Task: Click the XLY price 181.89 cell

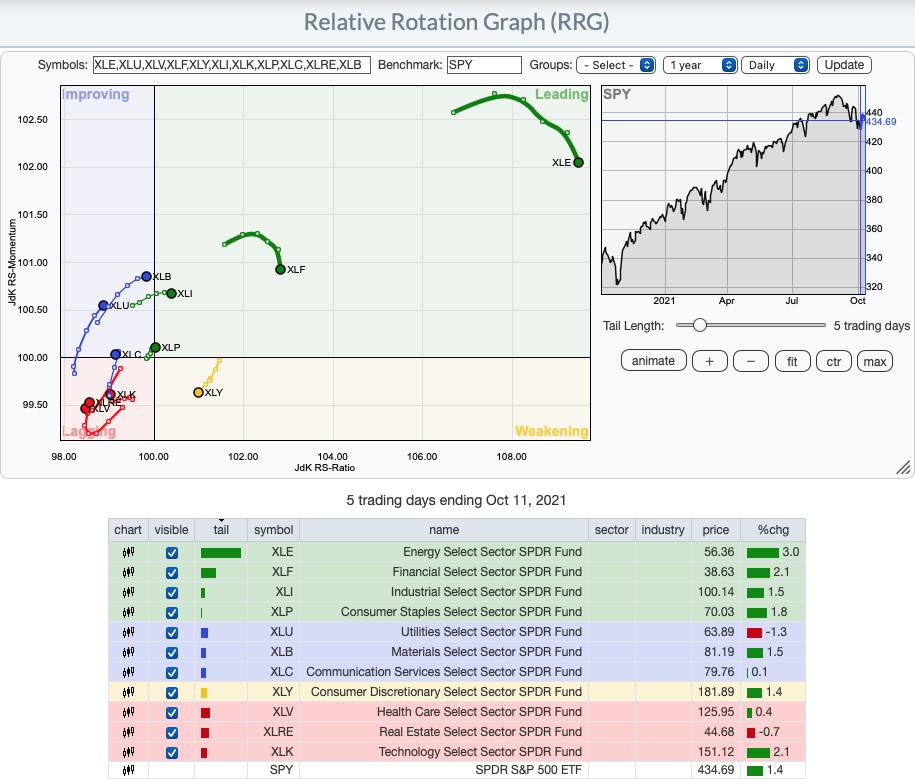Action: (716, 692)
